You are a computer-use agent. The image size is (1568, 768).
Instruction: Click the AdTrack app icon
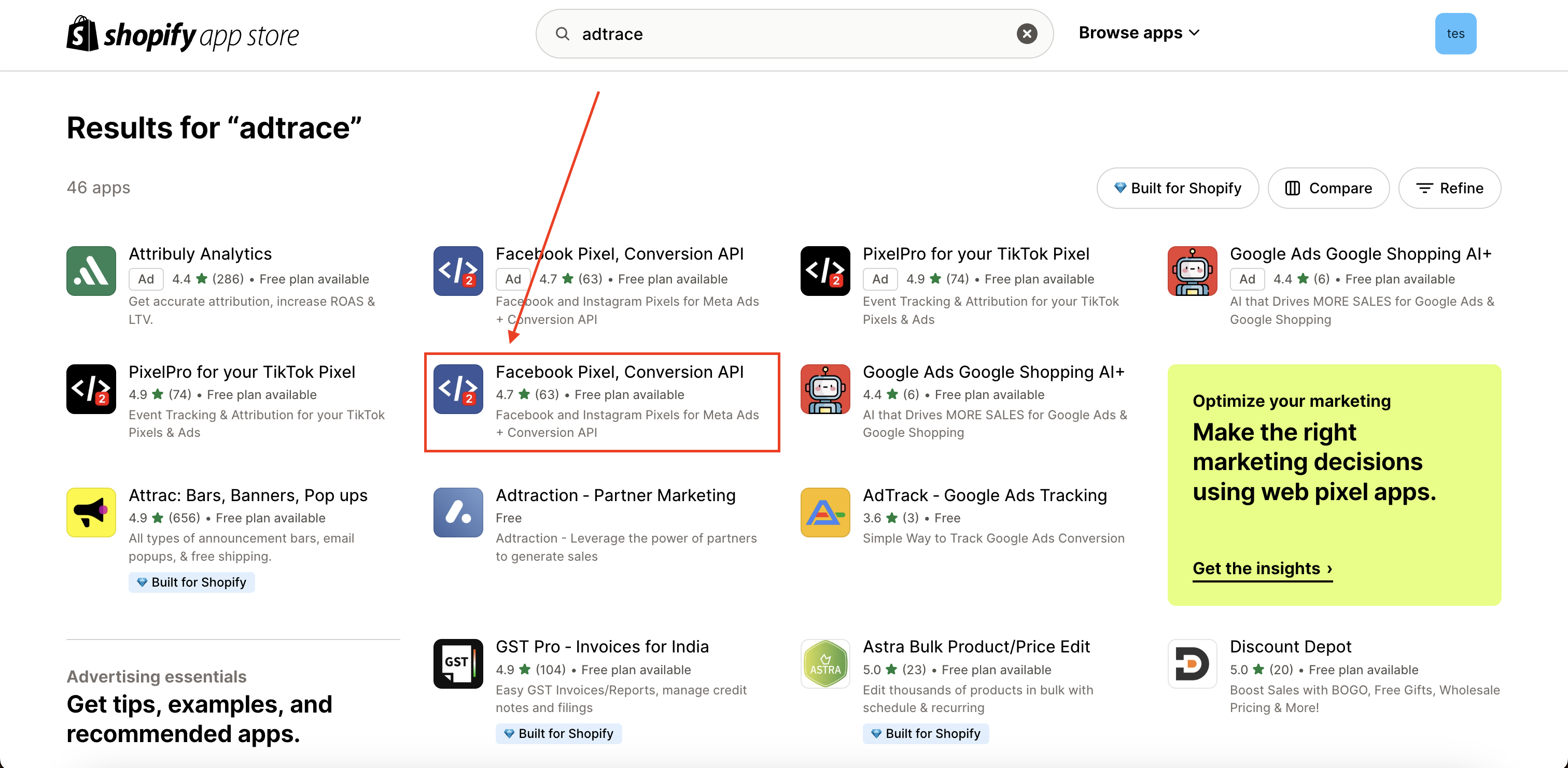[x=825, y=513]
